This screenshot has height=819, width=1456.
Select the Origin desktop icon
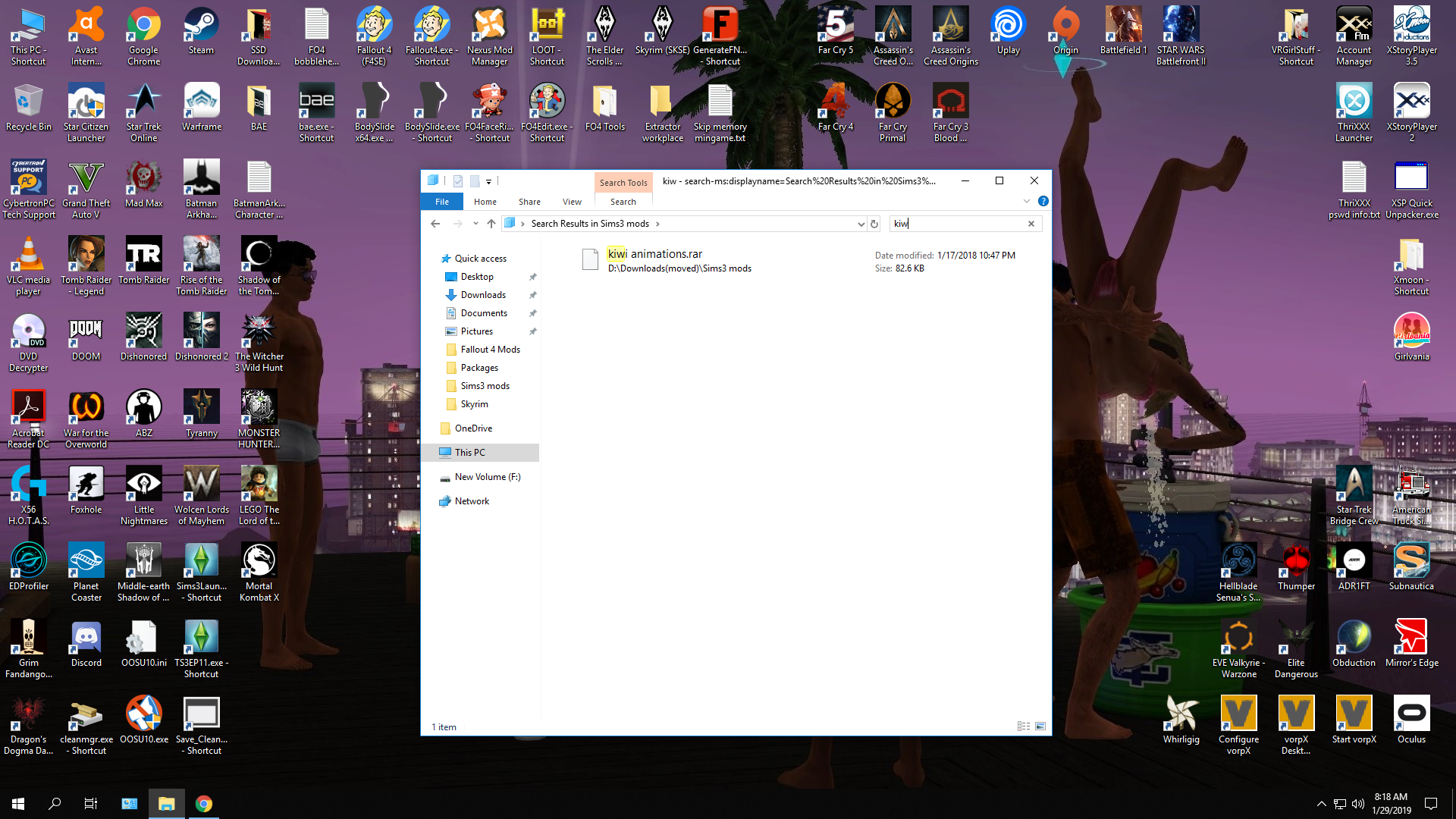tap(1065, 33)
